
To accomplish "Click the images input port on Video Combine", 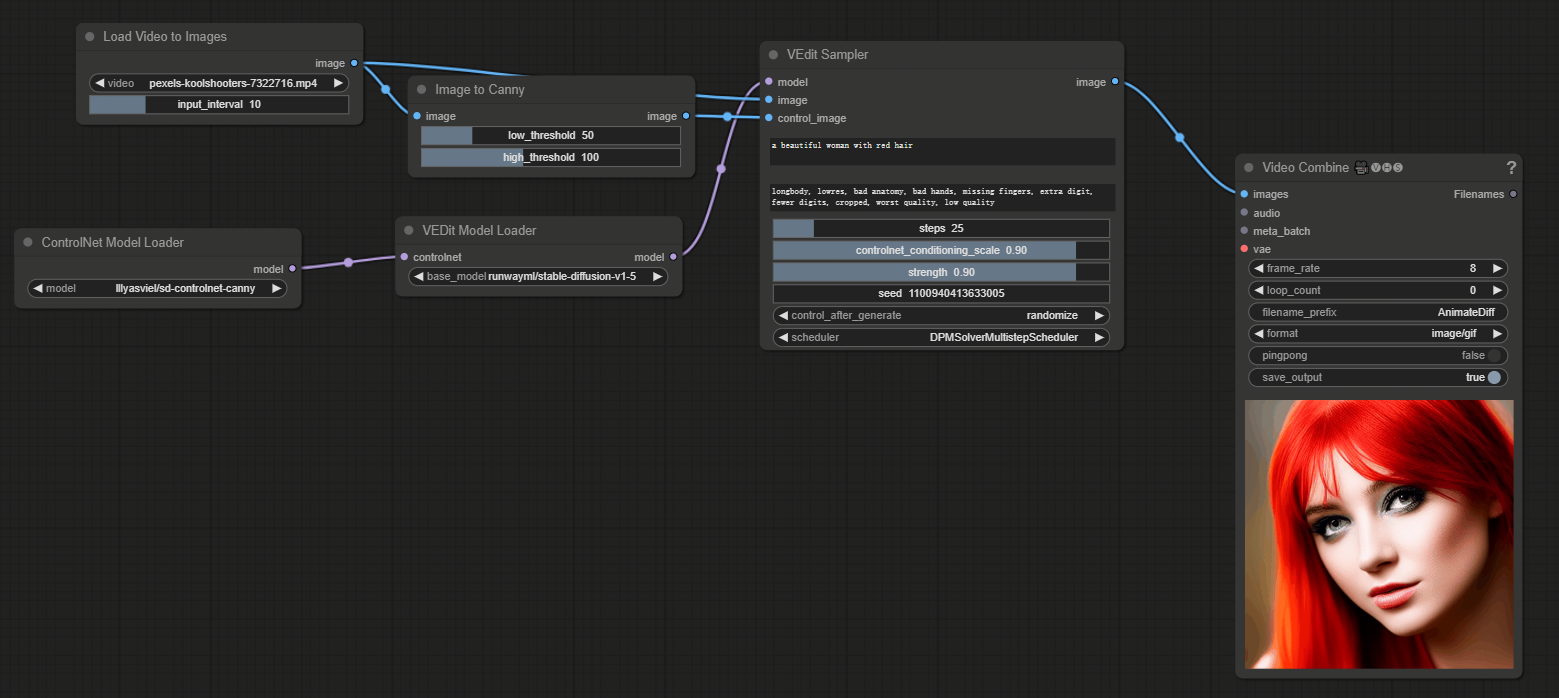I will click(x=1244, y=194).
